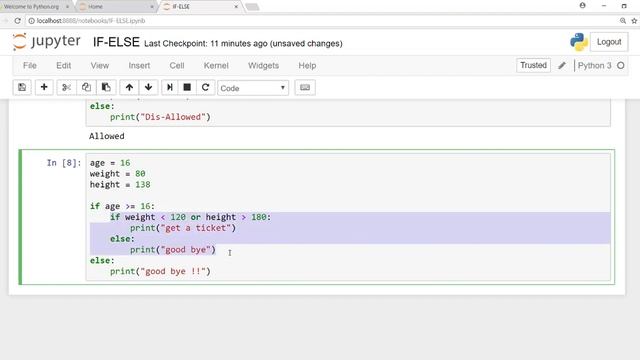Insert a cell below with plus icon
The height and width of the screenshot is (360, 640).
[44, 87]
